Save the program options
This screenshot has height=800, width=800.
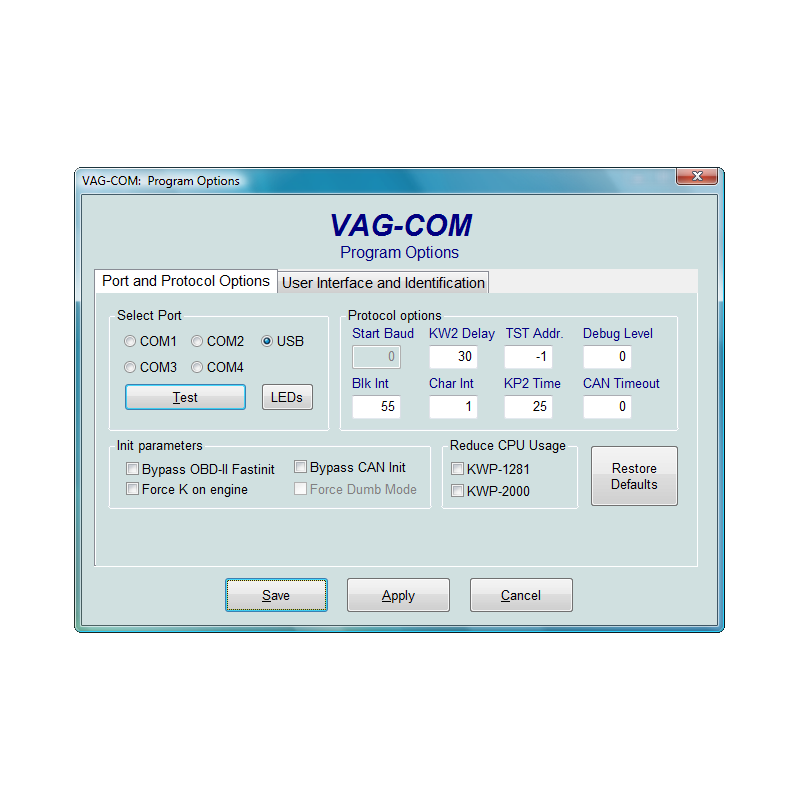[x=276, y=595]
